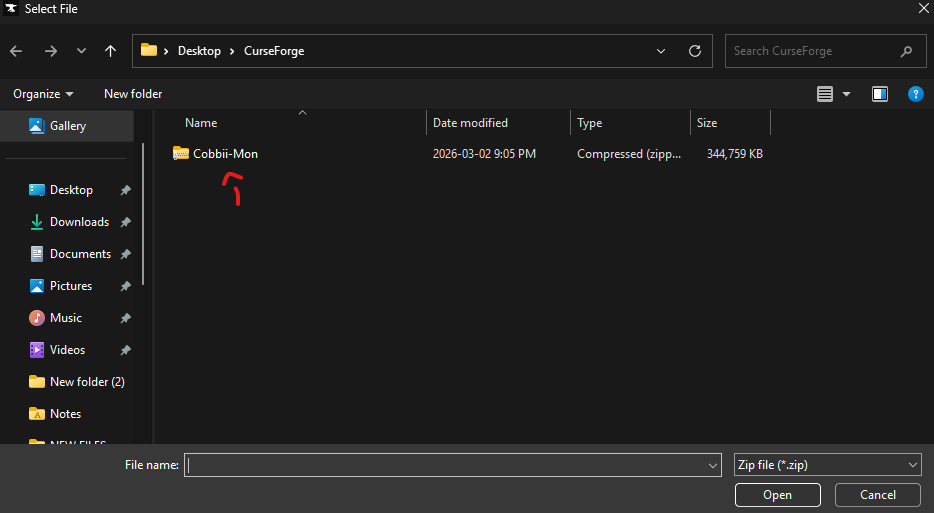Select CurseForge in the address path
934x513 pixels.
274,51
